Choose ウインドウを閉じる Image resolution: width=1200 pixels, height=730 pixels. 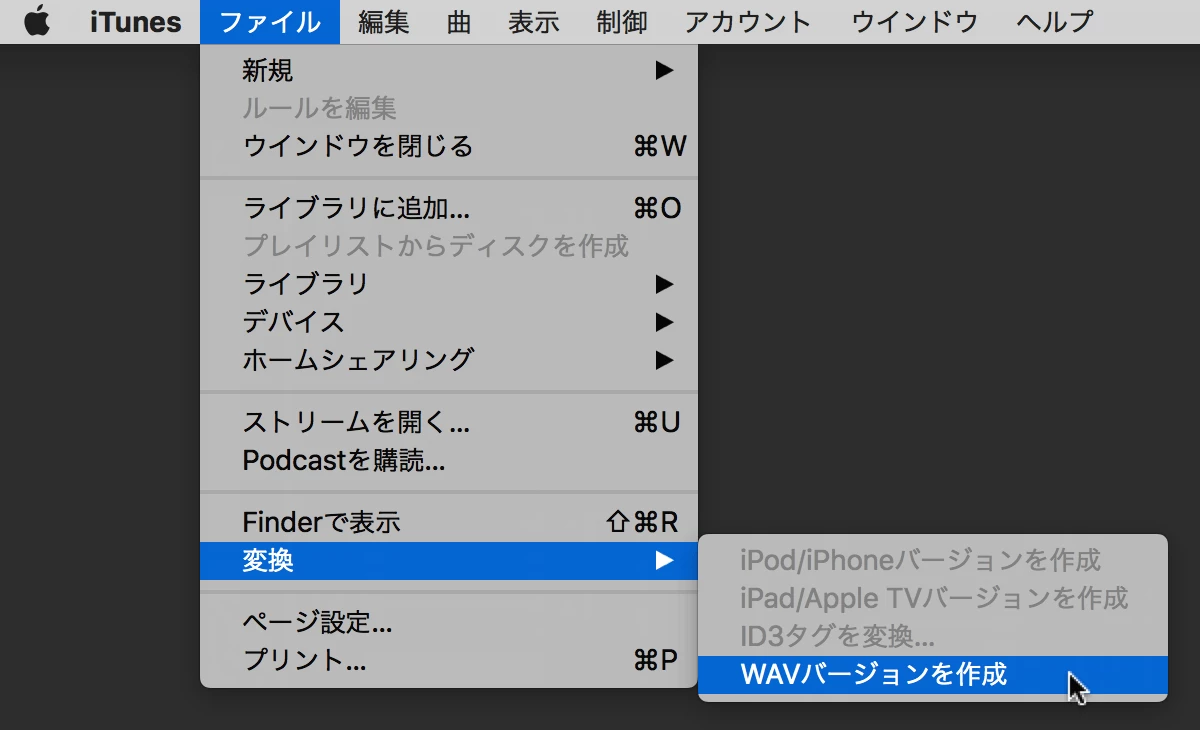(449, 146)
